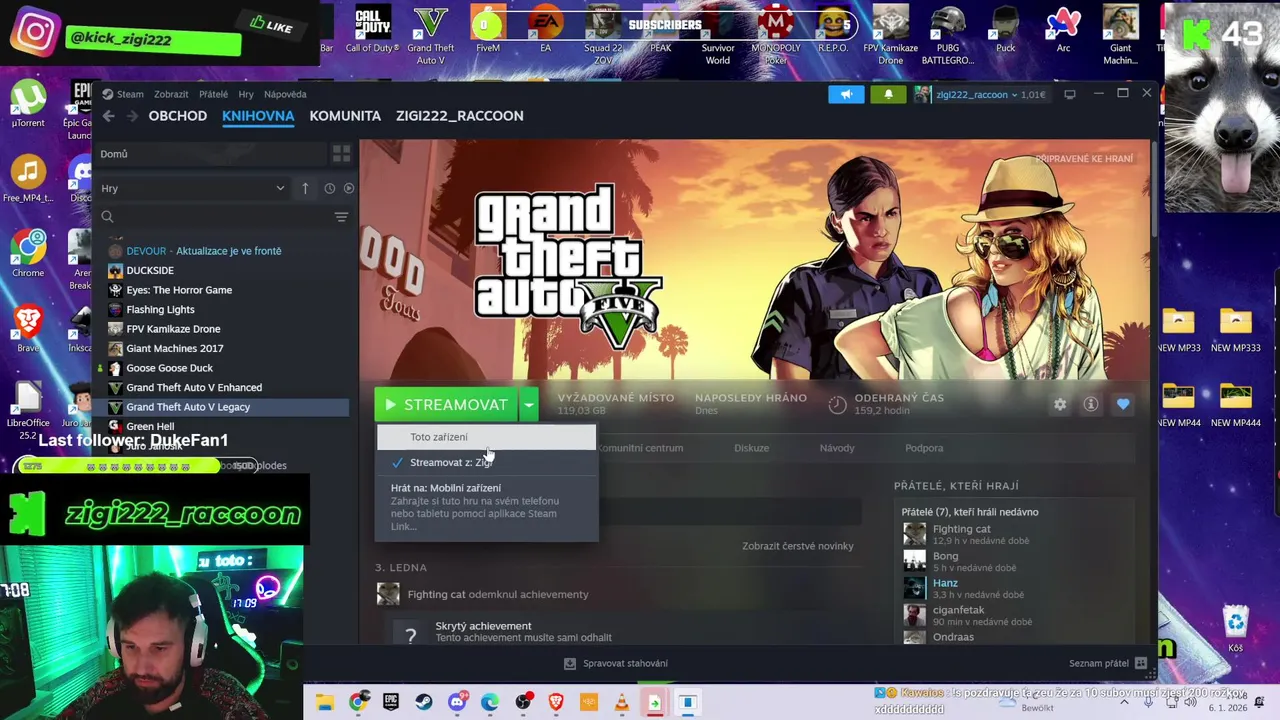Sort library with the up arrow icon

[x=305, y=188]
